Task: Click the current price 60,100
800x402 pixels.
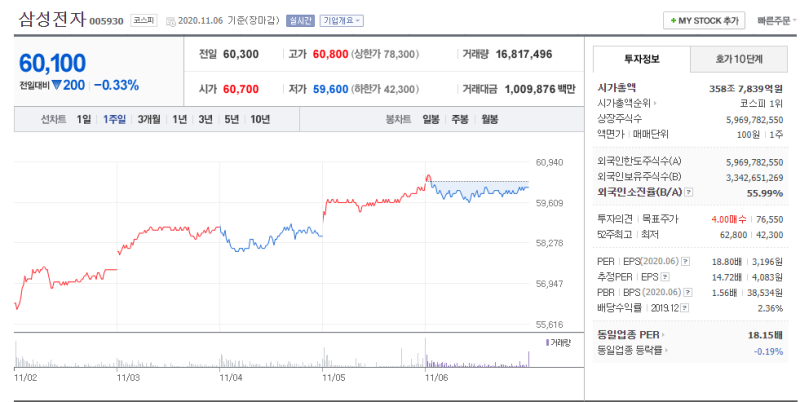Action: [x=53, y=63]
